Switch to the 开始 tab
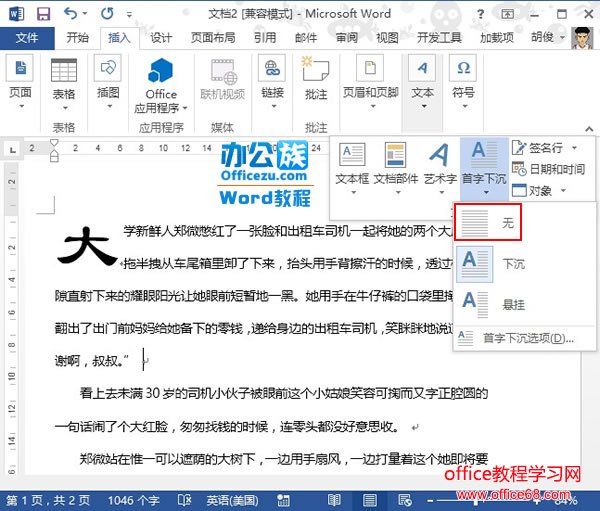Viewport: 600px width, 511px height. tap(78, 38)
